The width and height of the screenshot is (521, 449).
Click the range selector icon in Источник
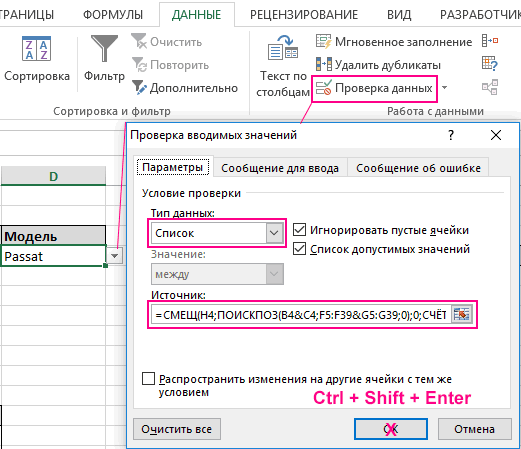[462, 314]
